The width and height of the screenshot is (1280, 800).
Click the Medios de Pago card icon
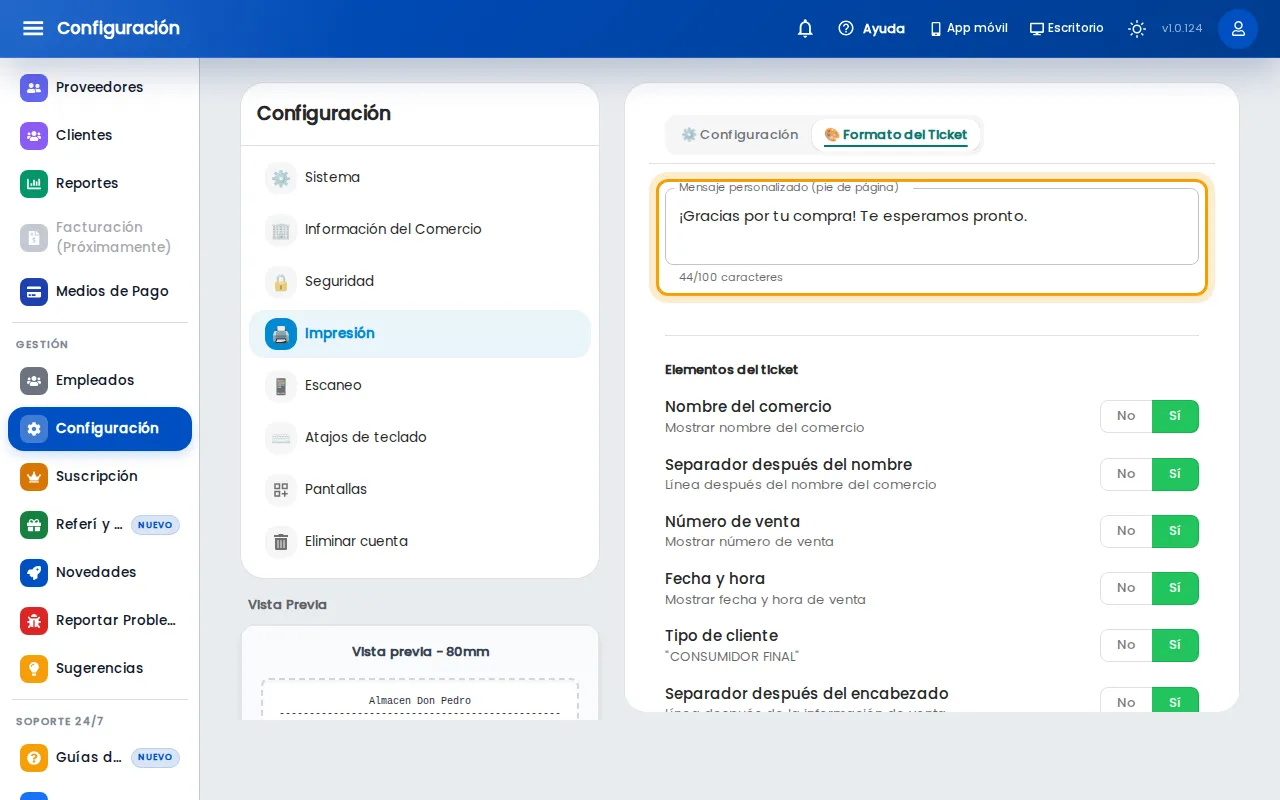[x=34, y=292]
